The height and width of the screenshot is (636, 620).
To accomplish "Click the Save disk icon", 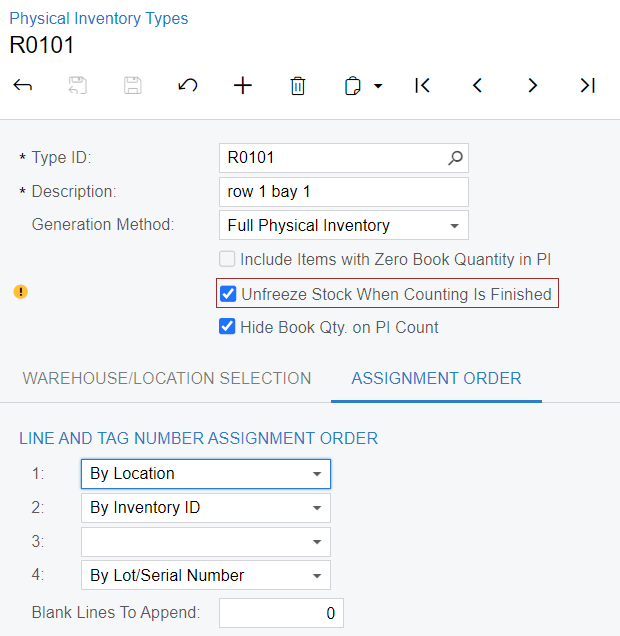I will tap(133, 86).
